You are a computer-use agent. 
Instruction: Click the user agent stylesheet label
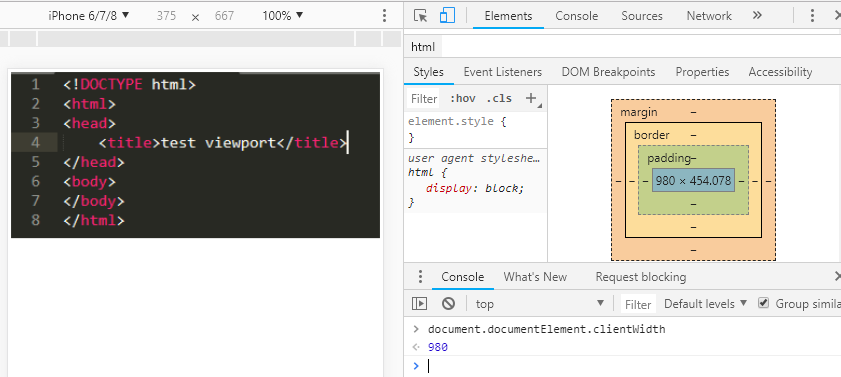click(x=474, y=158)
